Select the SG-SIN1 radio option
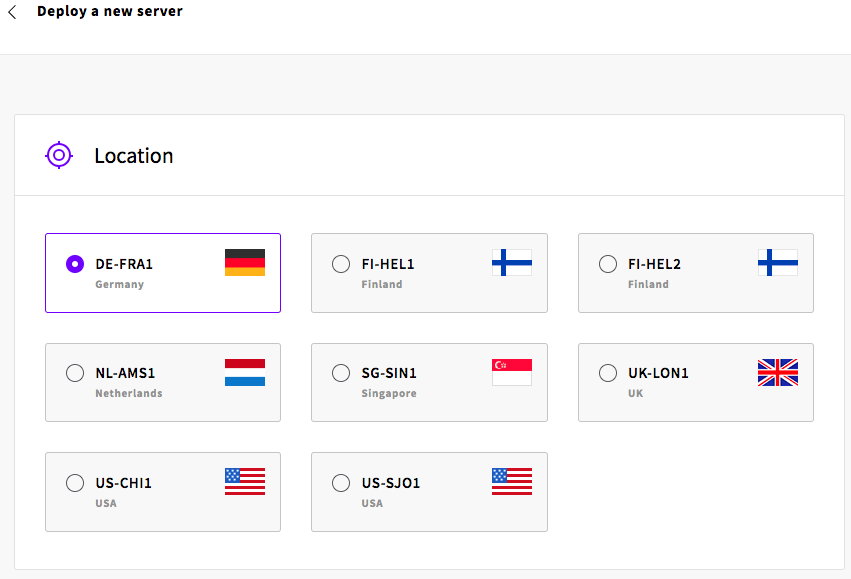The image size is (851, 579). pyautogui.click(x=341, y=373)
